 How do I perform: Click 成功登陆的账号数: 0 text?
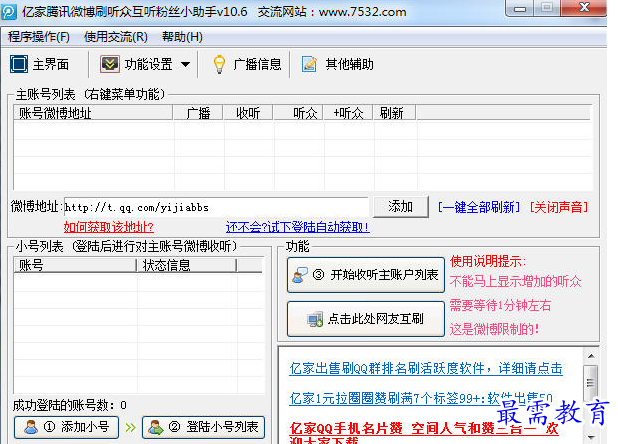[x=70, y=405]
